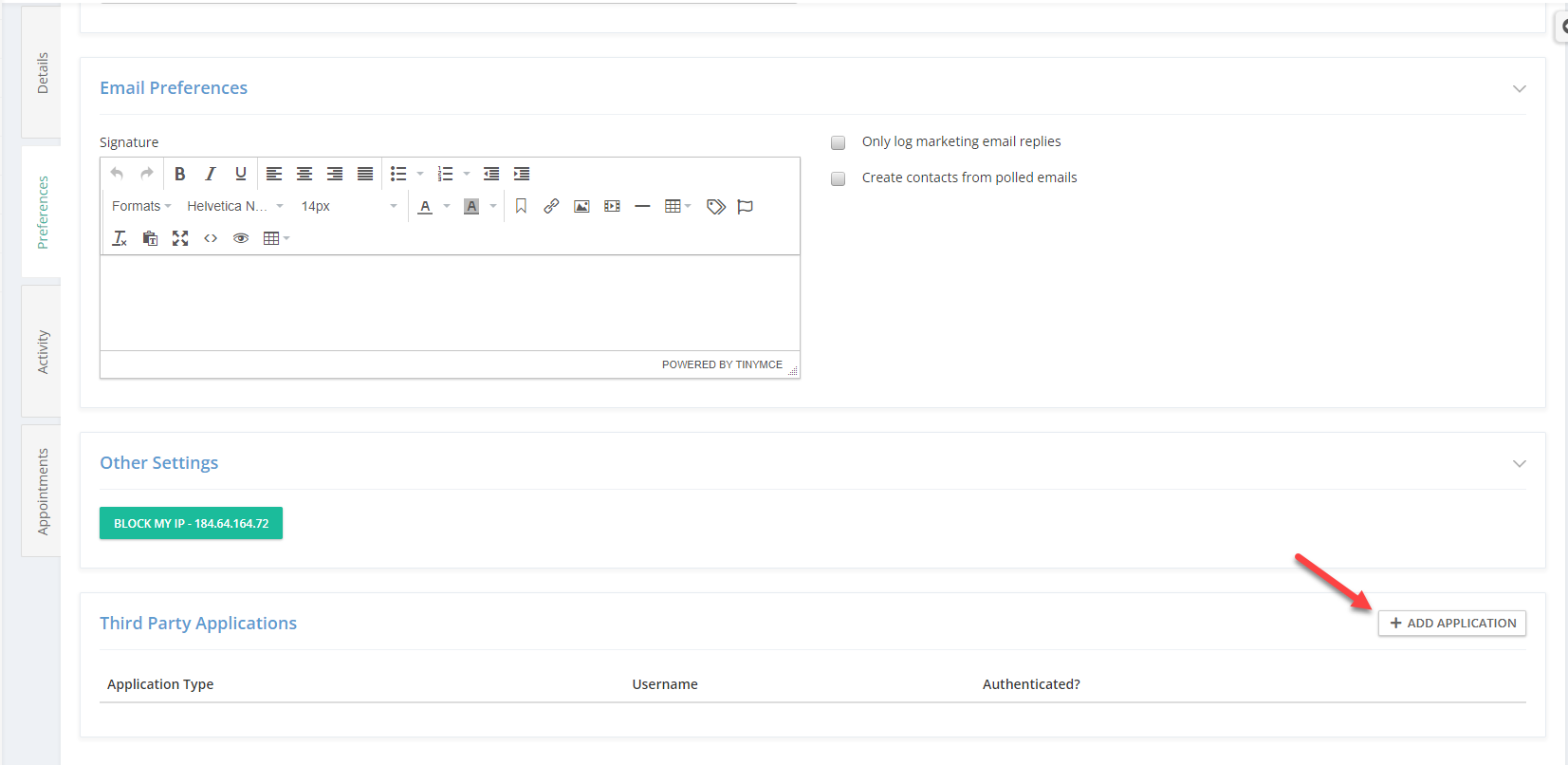Redo the signature edit
This screenshot has width=1568, height=765.
(147, 174)
